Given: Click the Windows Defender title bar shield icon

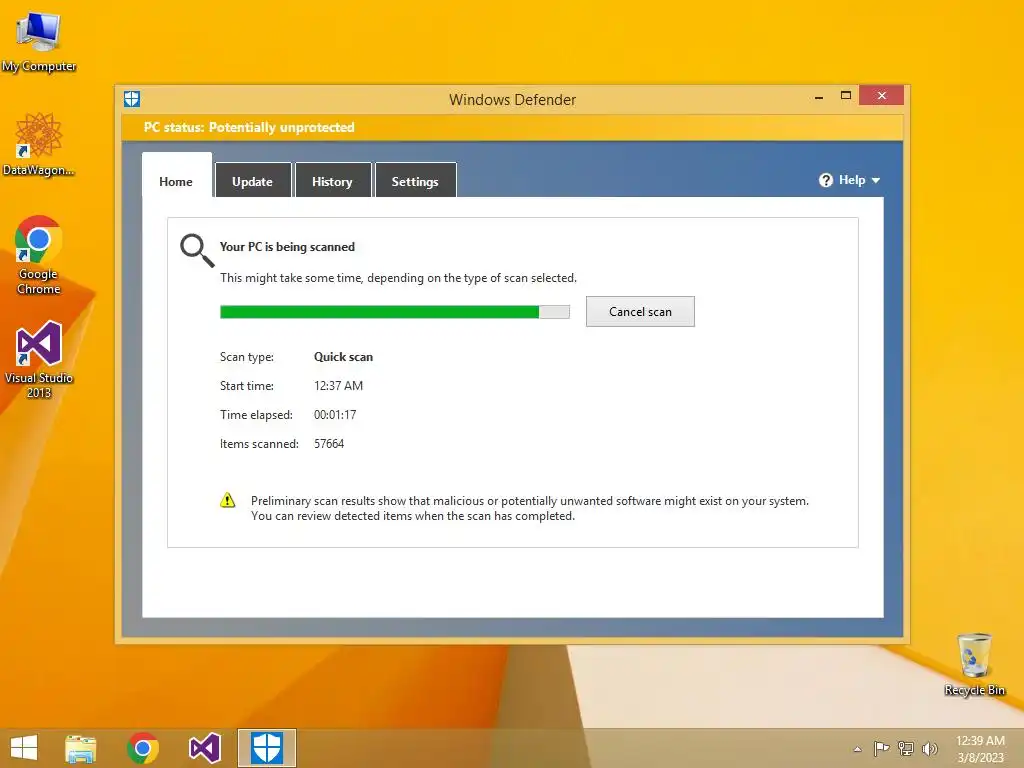Looking at the screenshot, I should pyautogui.click(x=132, y=99).
